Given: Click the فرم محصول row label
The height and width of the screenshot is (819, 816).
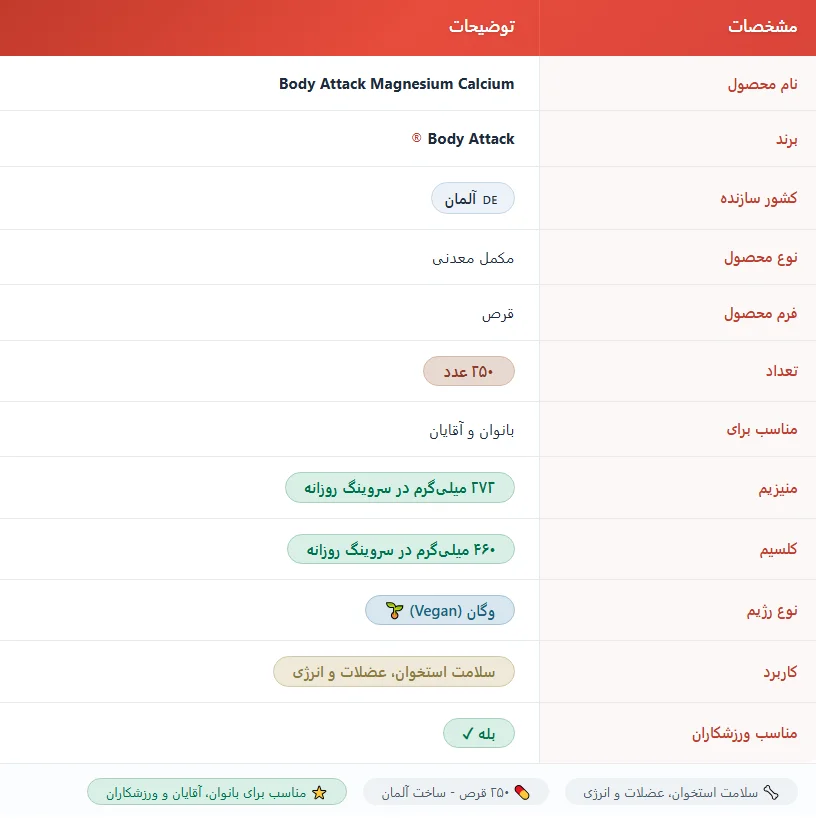Looking at the screenshot, I should coord(761,313).
